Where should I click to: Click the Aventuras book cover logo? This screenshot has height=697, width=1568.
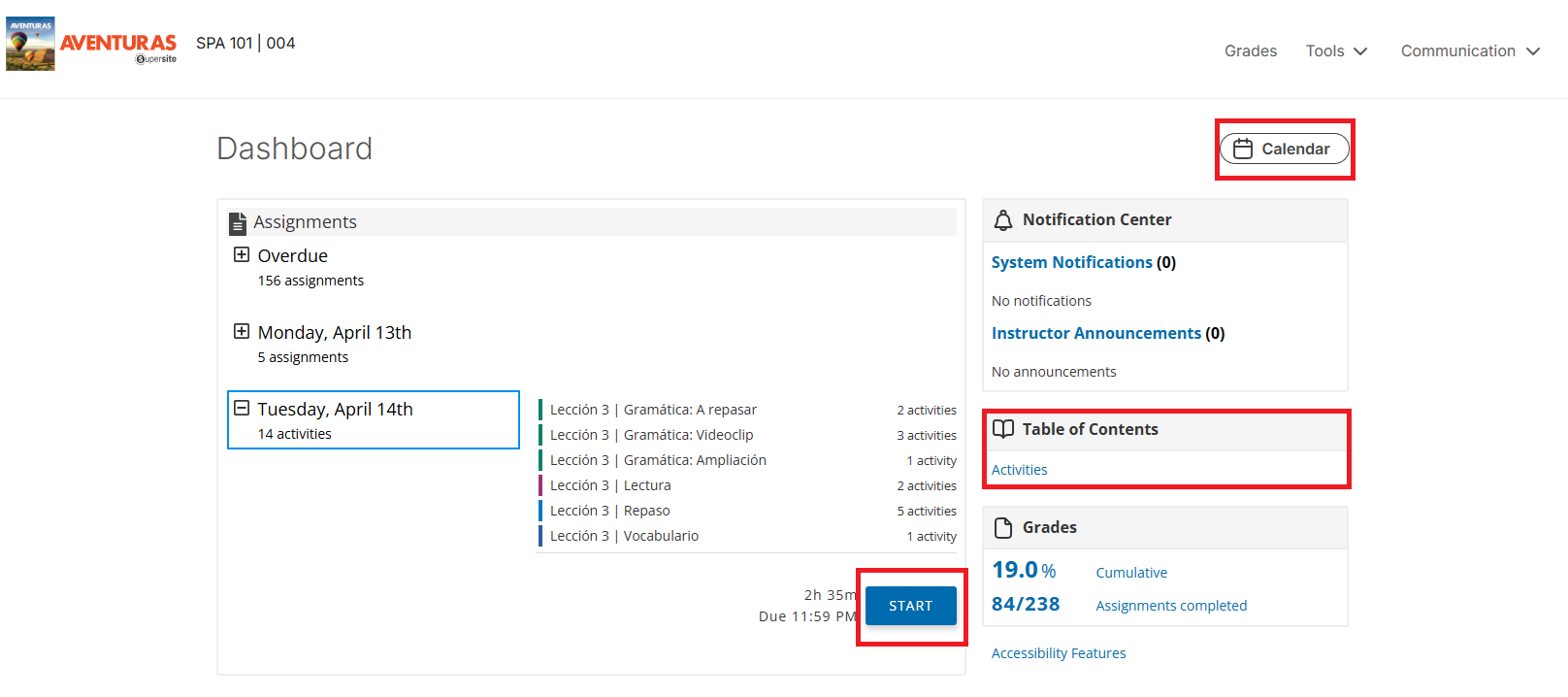pos(30,44)
